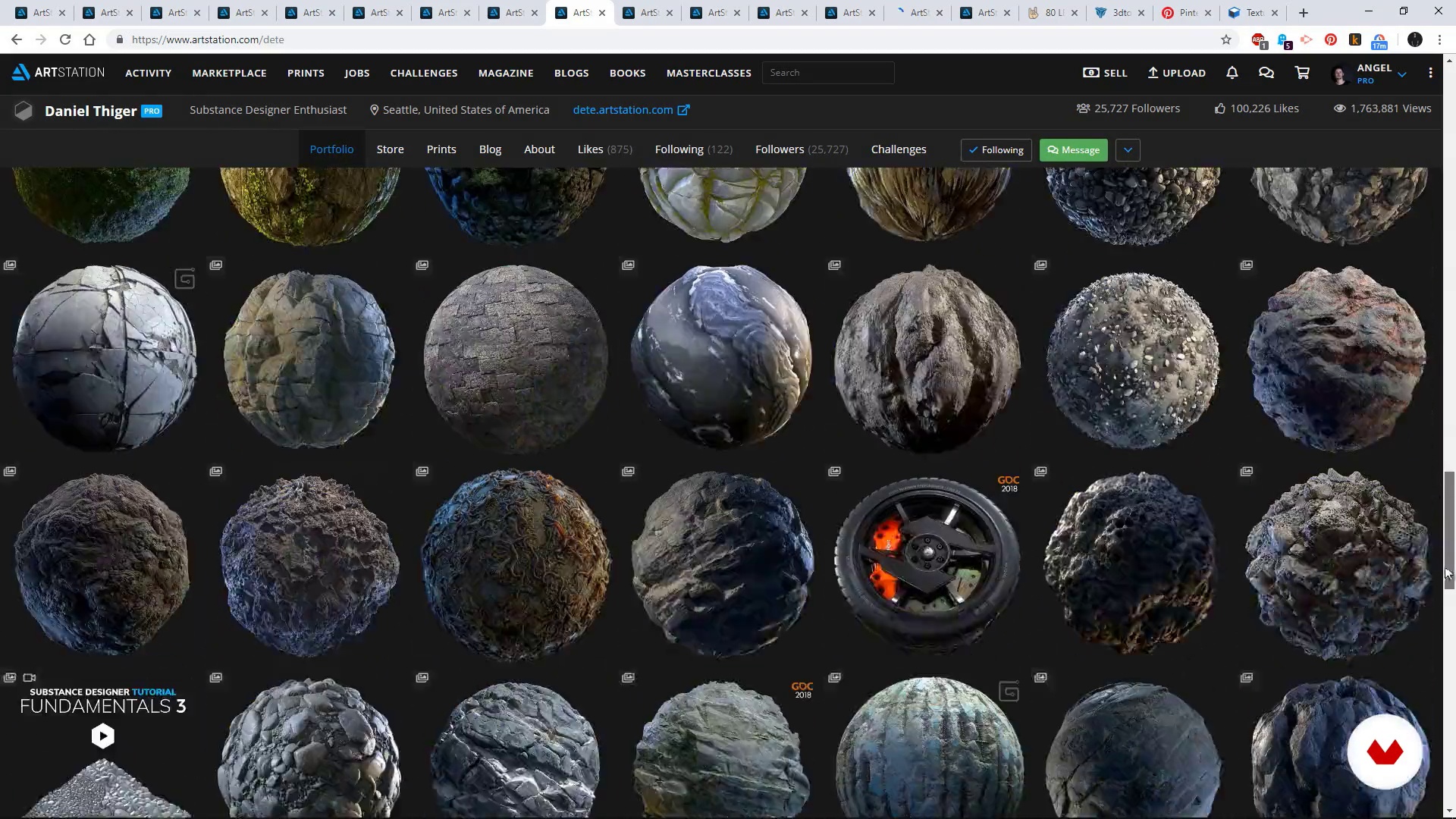Screen dimensions: 1456x819
Task: Select the Blog profile tab
Action: [490, 149]
